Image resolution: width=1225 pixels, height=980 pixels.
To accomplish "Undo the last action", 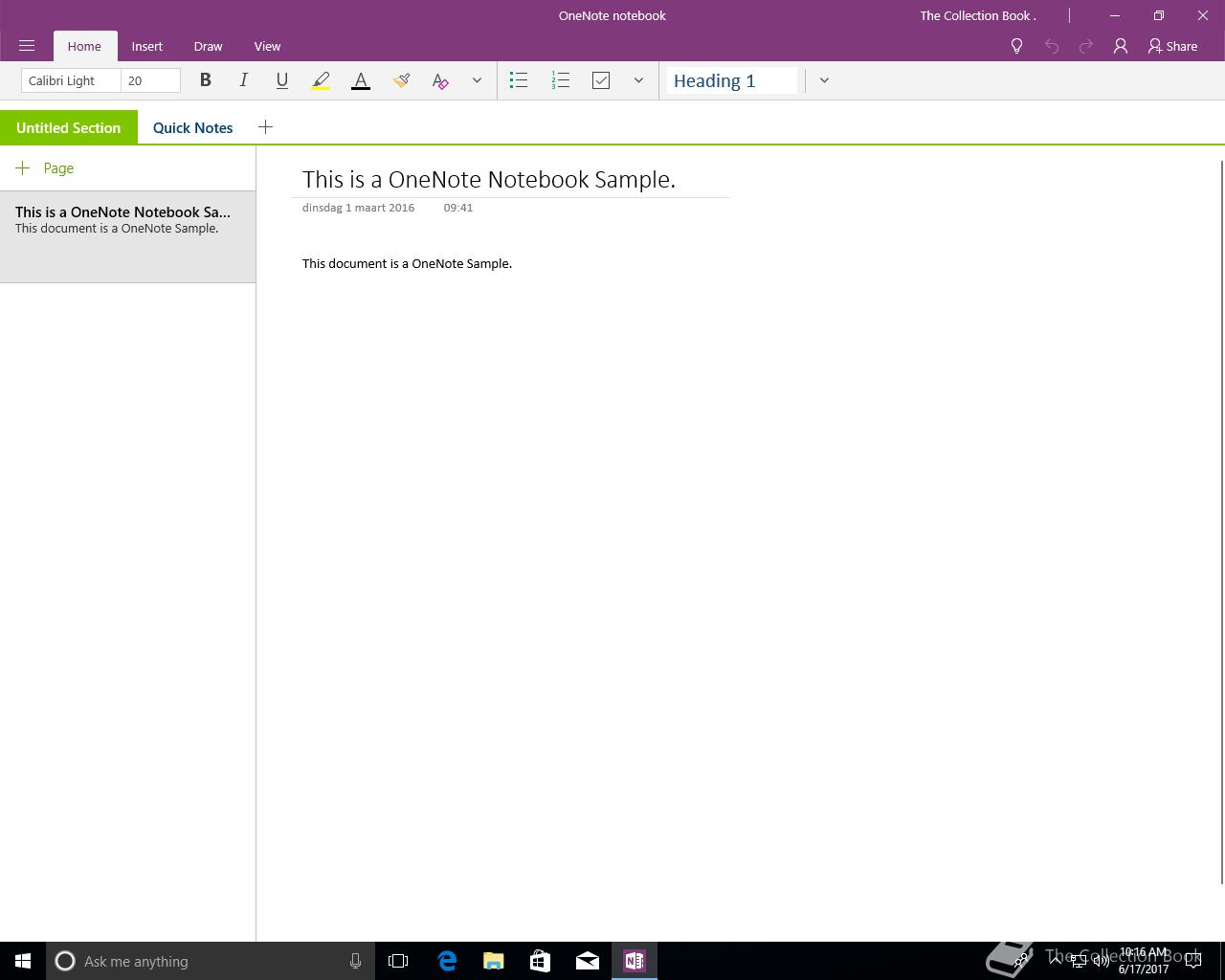I will pos(1052,46).
